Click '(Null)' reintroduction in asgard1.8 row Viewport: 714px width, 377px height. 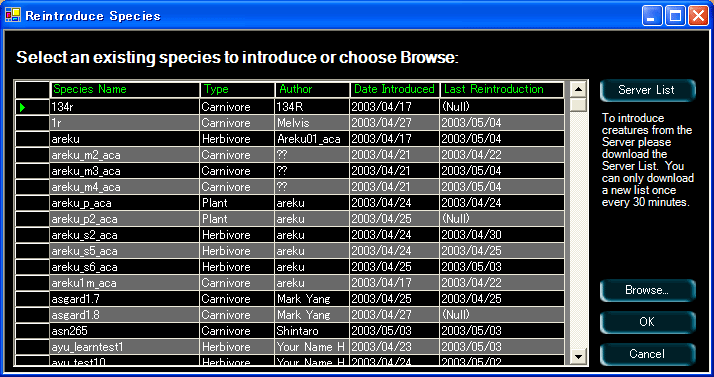tap(502, 315)
